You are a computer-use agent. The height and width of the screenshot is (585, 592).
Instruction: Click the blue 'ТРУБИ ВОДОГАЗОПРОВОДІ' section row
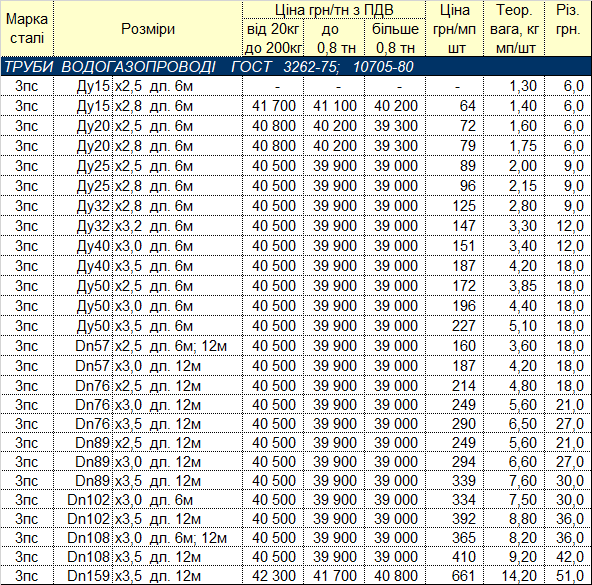pos(296,66)
